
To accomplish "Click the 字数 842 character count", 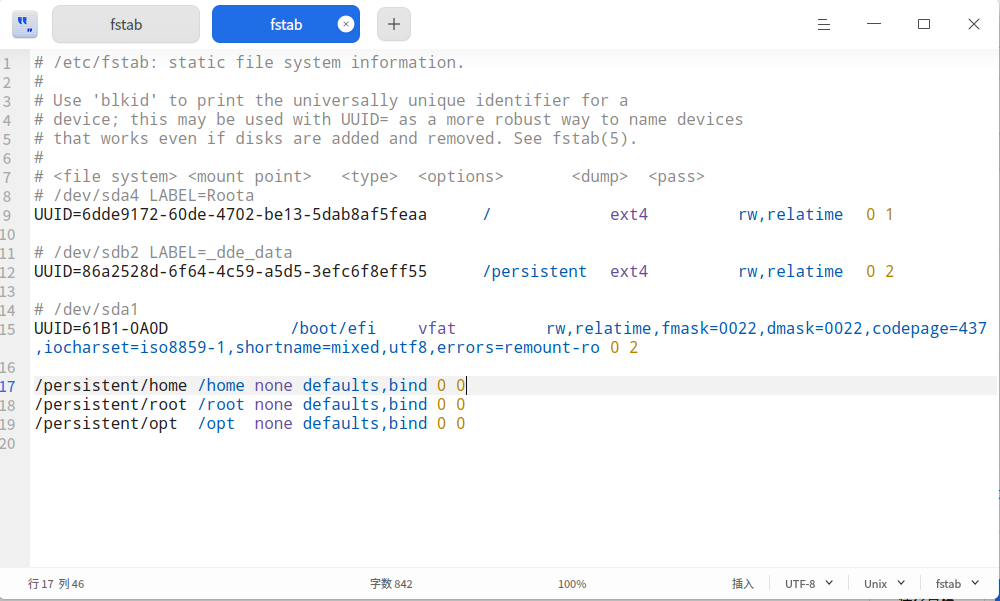I will coord(391,584).
